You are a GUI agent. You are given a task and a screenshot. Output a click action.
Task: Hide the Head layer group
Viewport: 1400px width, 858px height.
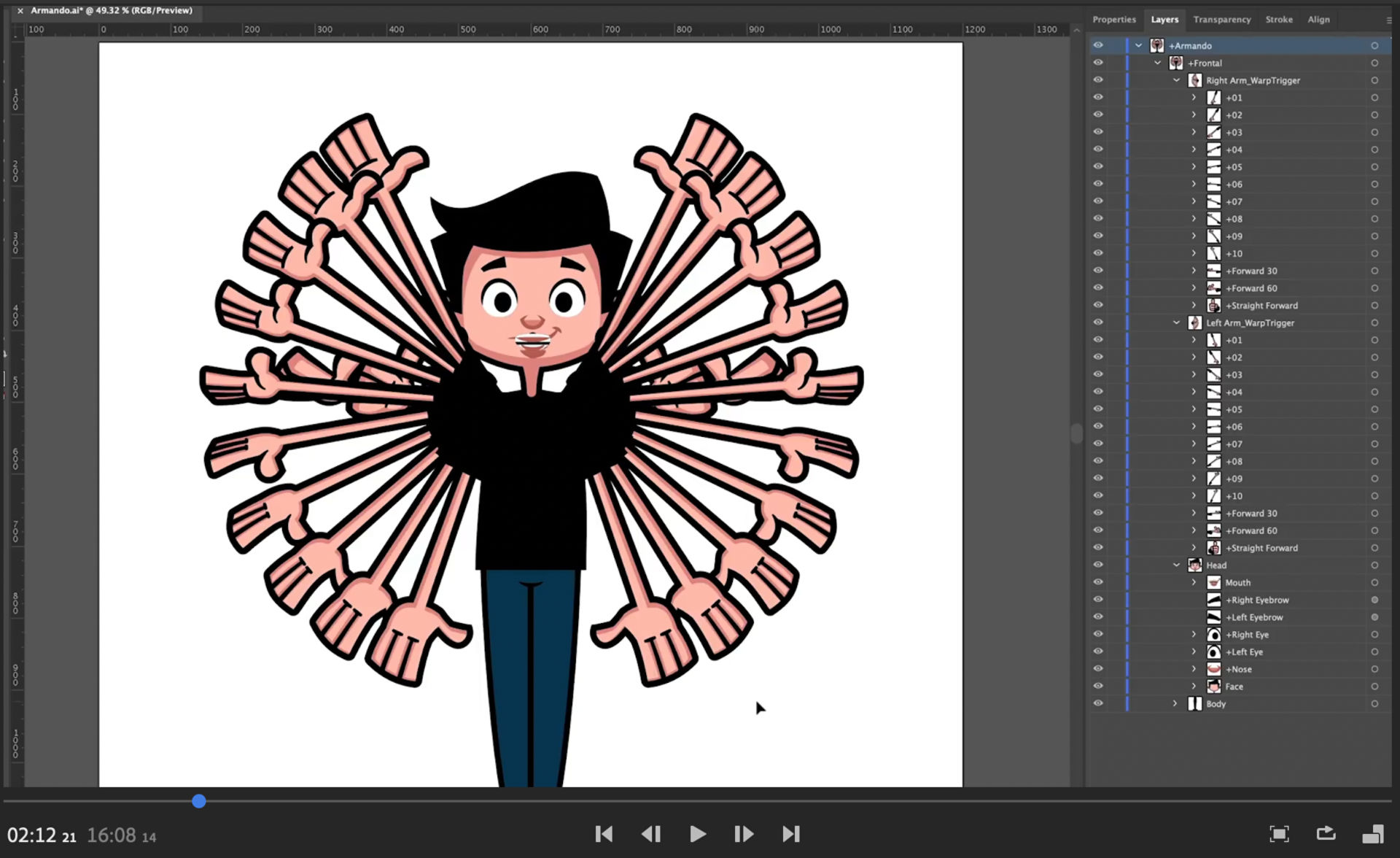point(1098,565)
